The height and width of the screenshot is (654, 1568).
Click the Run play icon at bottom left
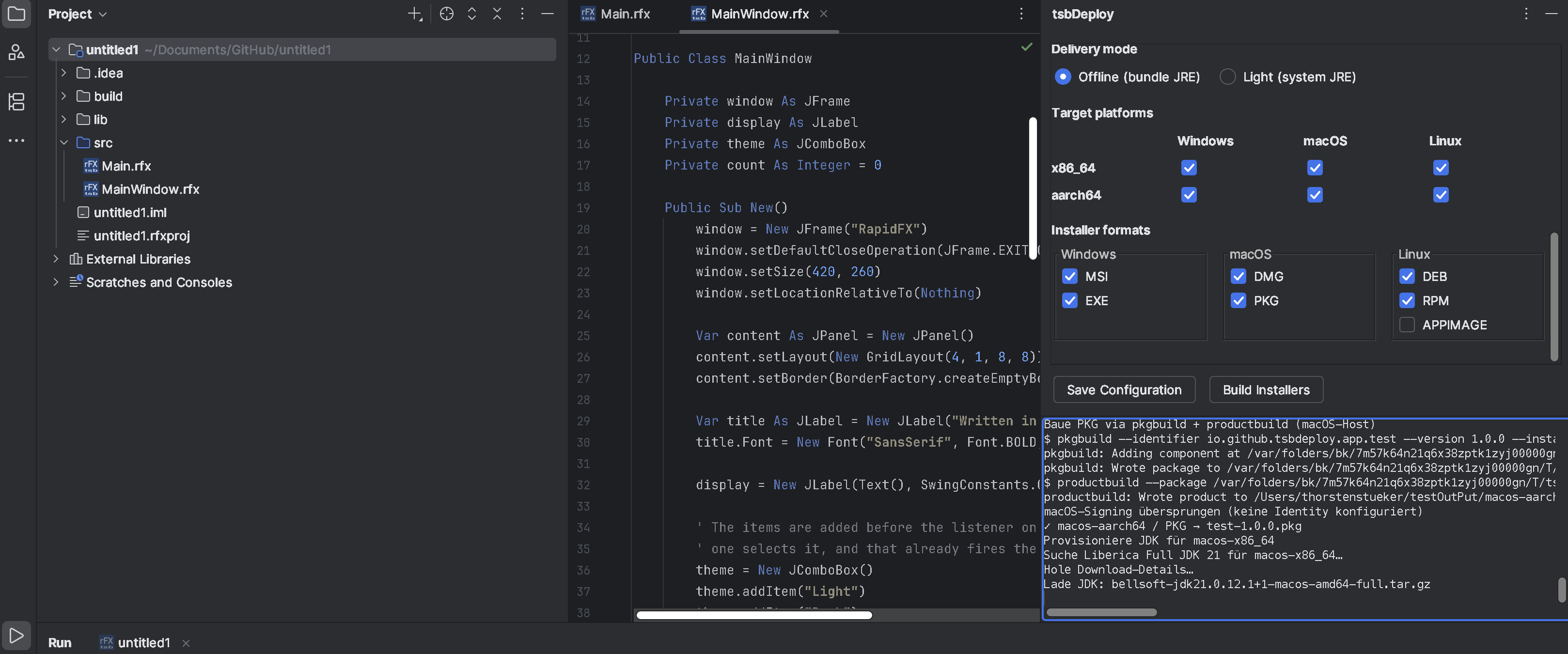coord(16,636)
